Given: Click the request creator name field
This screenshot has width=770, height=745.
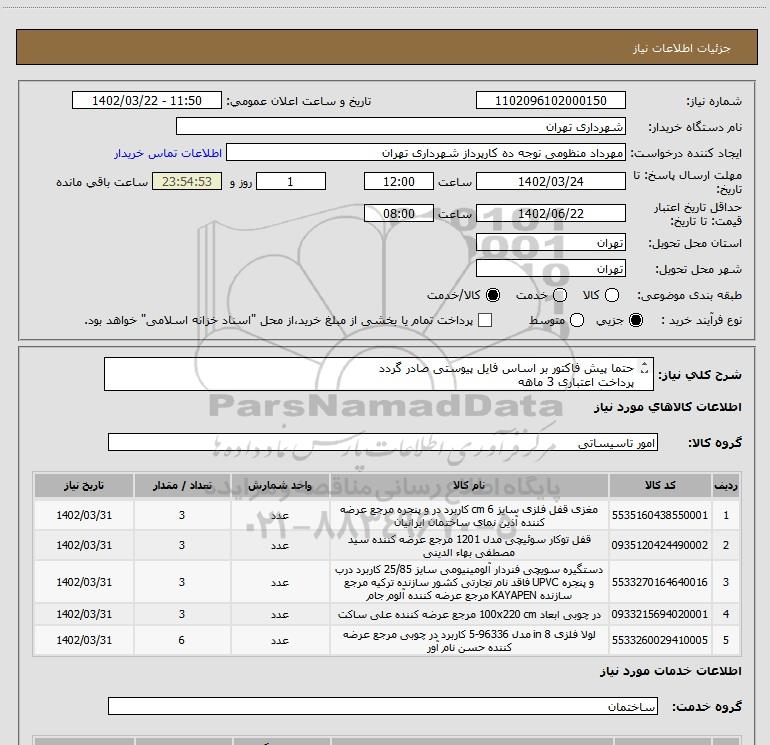Looking at the screenshot, I should 425,153.
